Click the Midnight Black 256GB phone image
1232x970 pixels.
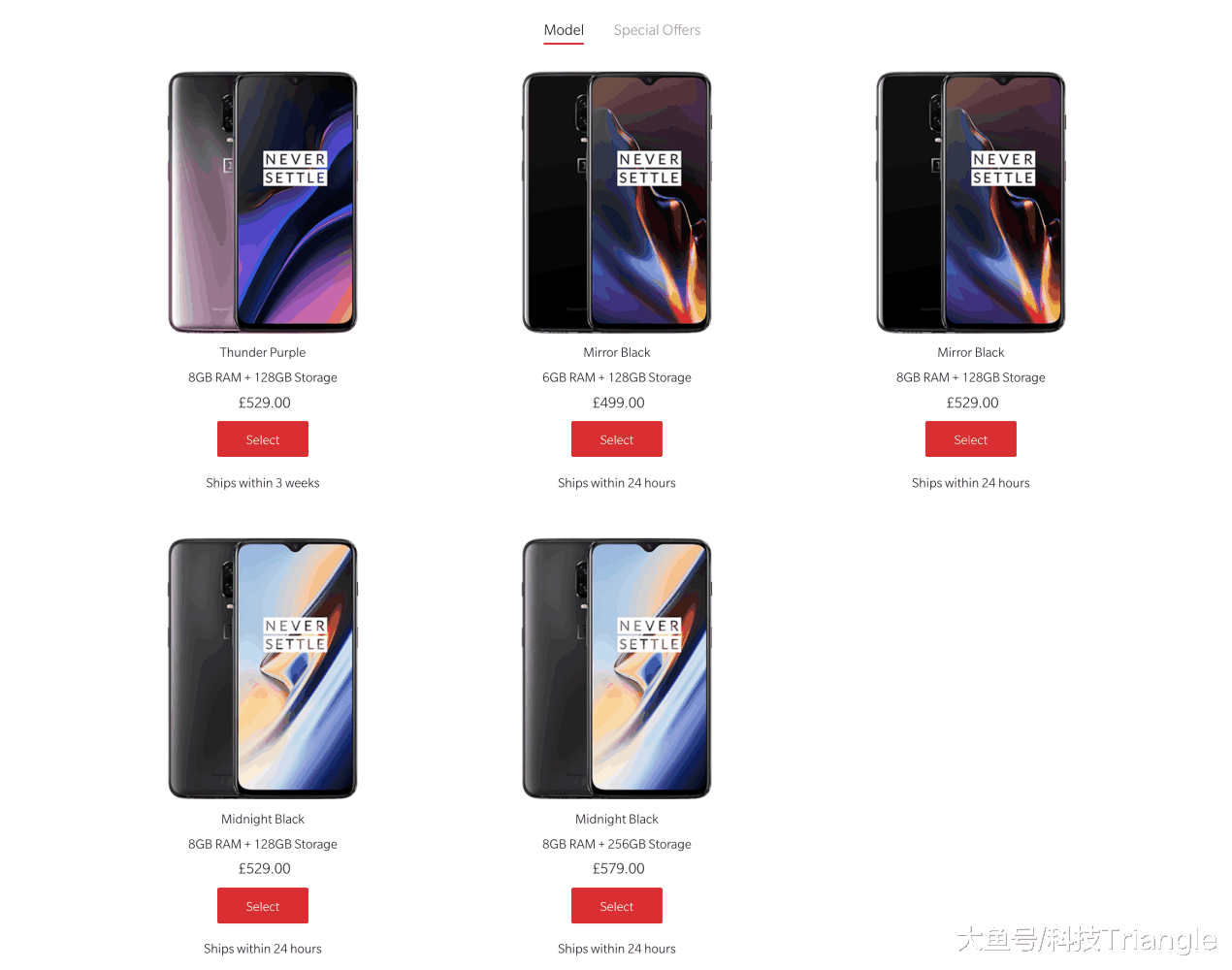617,668
